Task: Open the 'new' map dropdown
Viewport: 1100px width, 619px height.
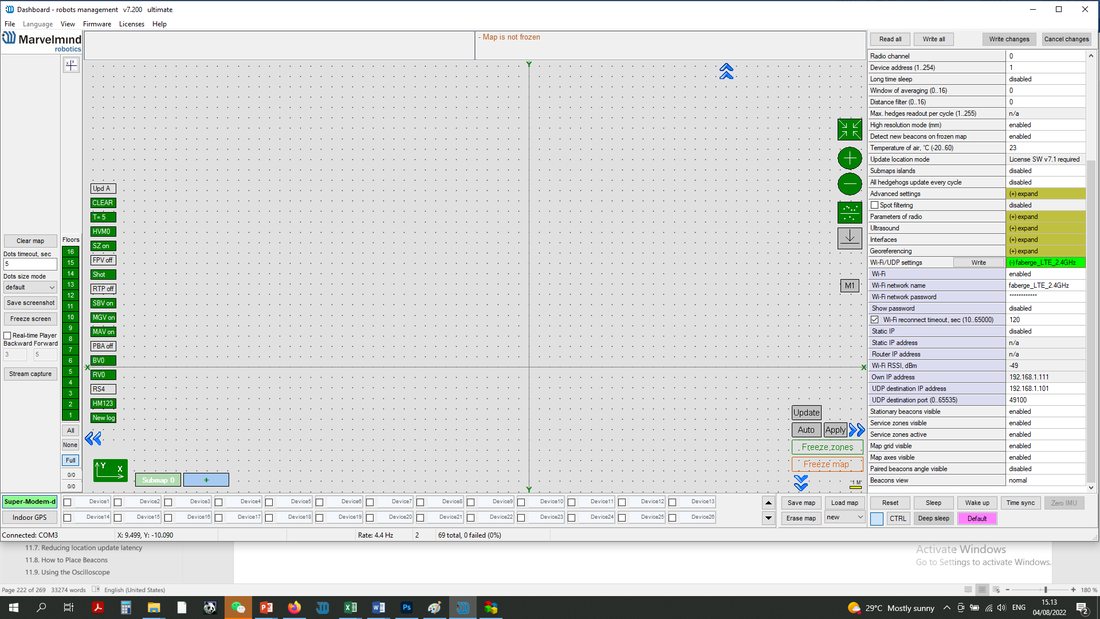Action: coord(845,517)
